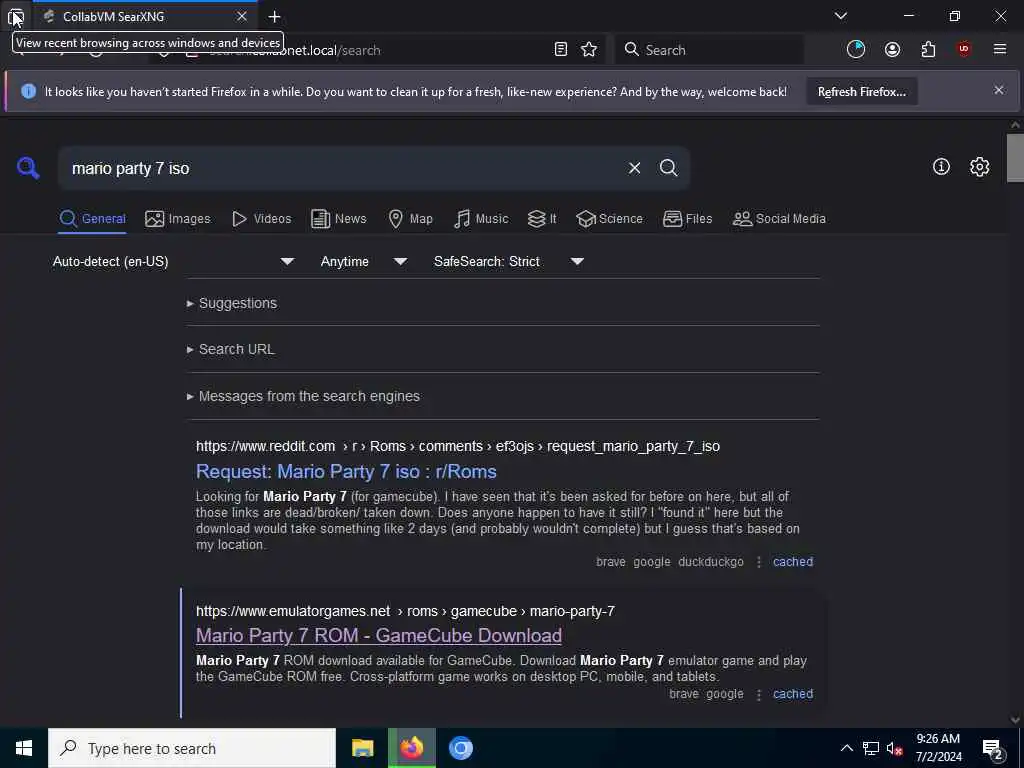Clear the search query with X icon

[634, 168]
